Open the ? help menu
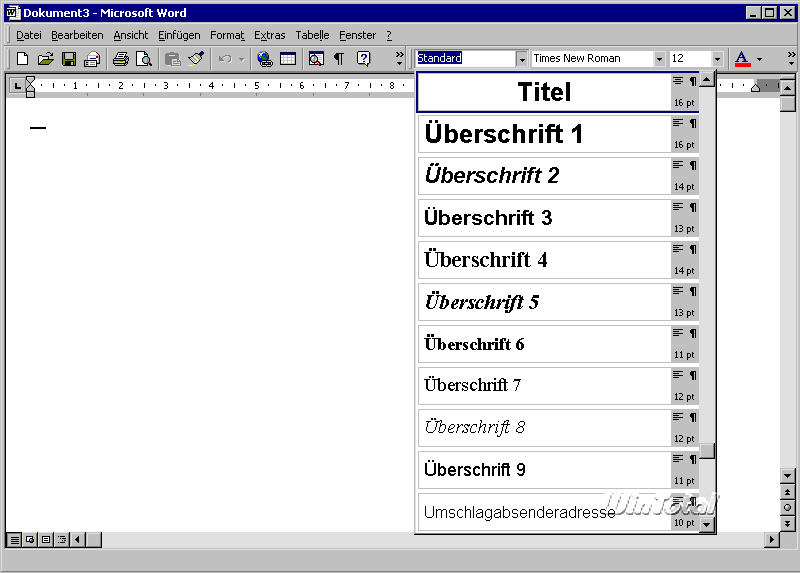800x573 pixels. click(x=389, y=35)
